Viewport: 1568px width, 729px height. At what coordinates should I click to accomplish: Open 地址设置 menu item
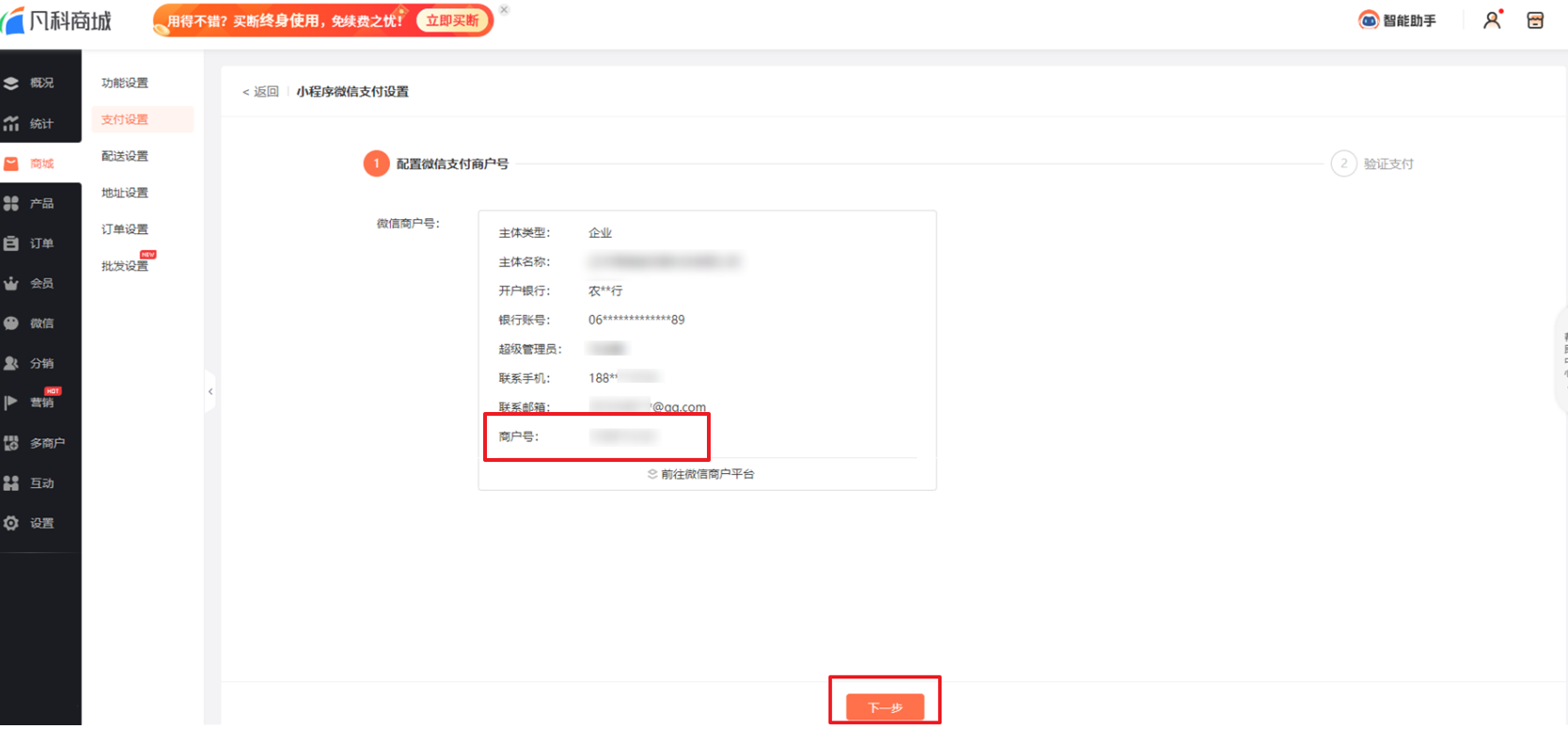(125, 193)
